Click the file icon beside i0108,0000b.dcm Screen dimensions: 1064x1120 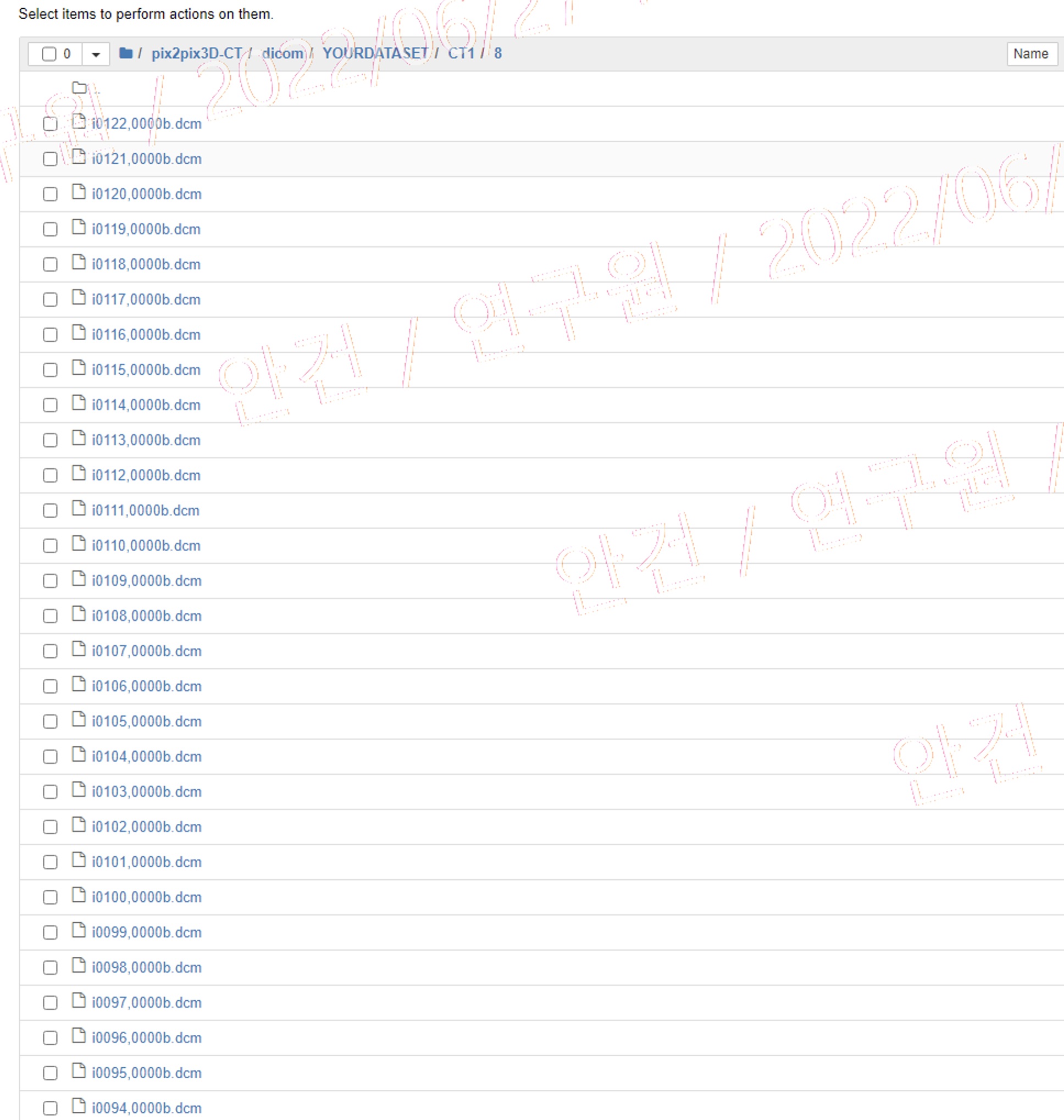(79, 615)
